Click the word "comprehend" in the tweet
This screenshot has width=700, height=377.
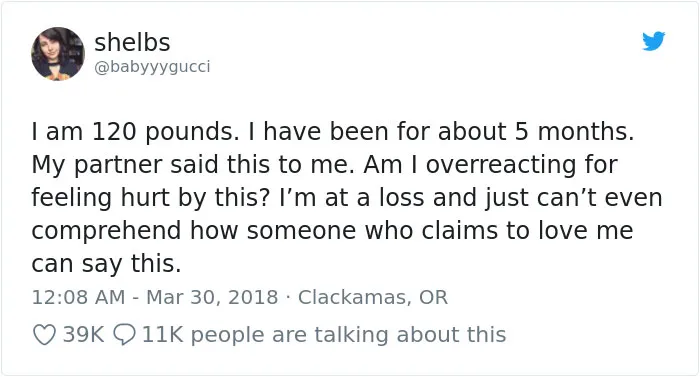coord(106,231)
